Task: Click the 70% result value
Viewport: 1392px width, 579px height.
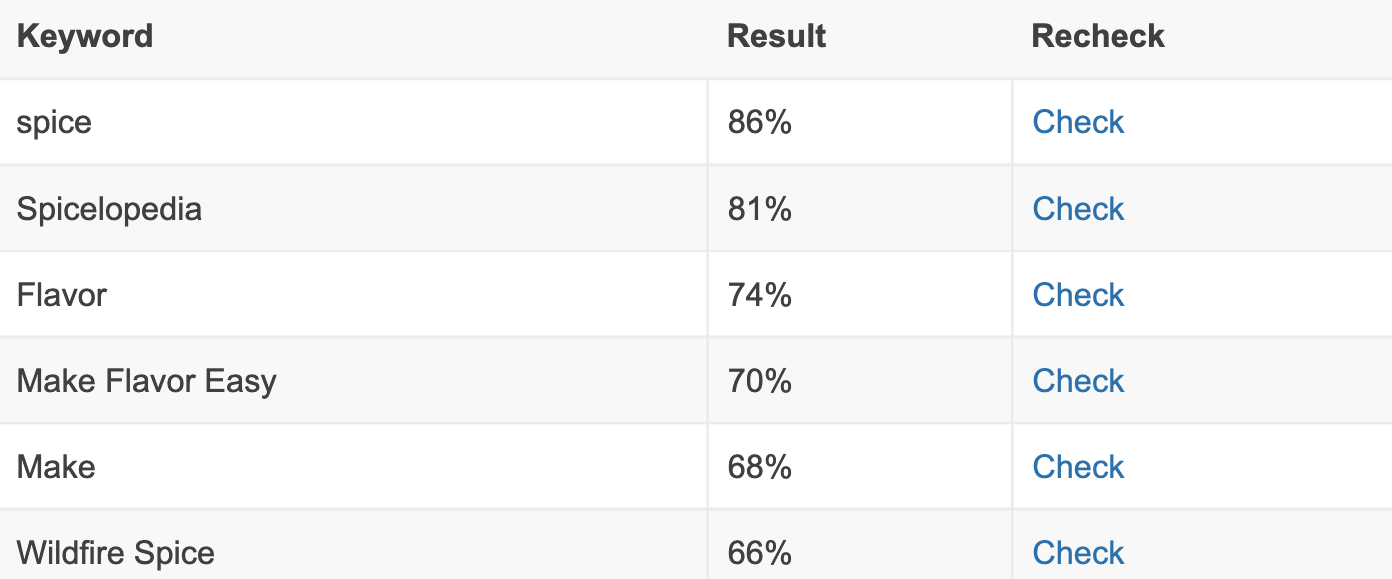Action: [760, 381]
